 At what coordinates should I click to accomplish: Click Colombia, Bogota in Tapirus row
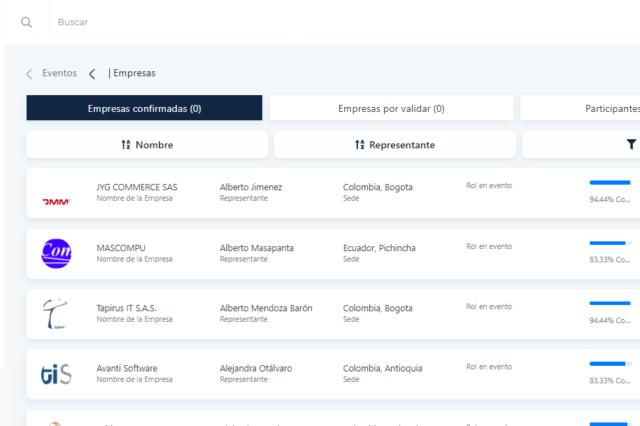click(x=378, y=308)
